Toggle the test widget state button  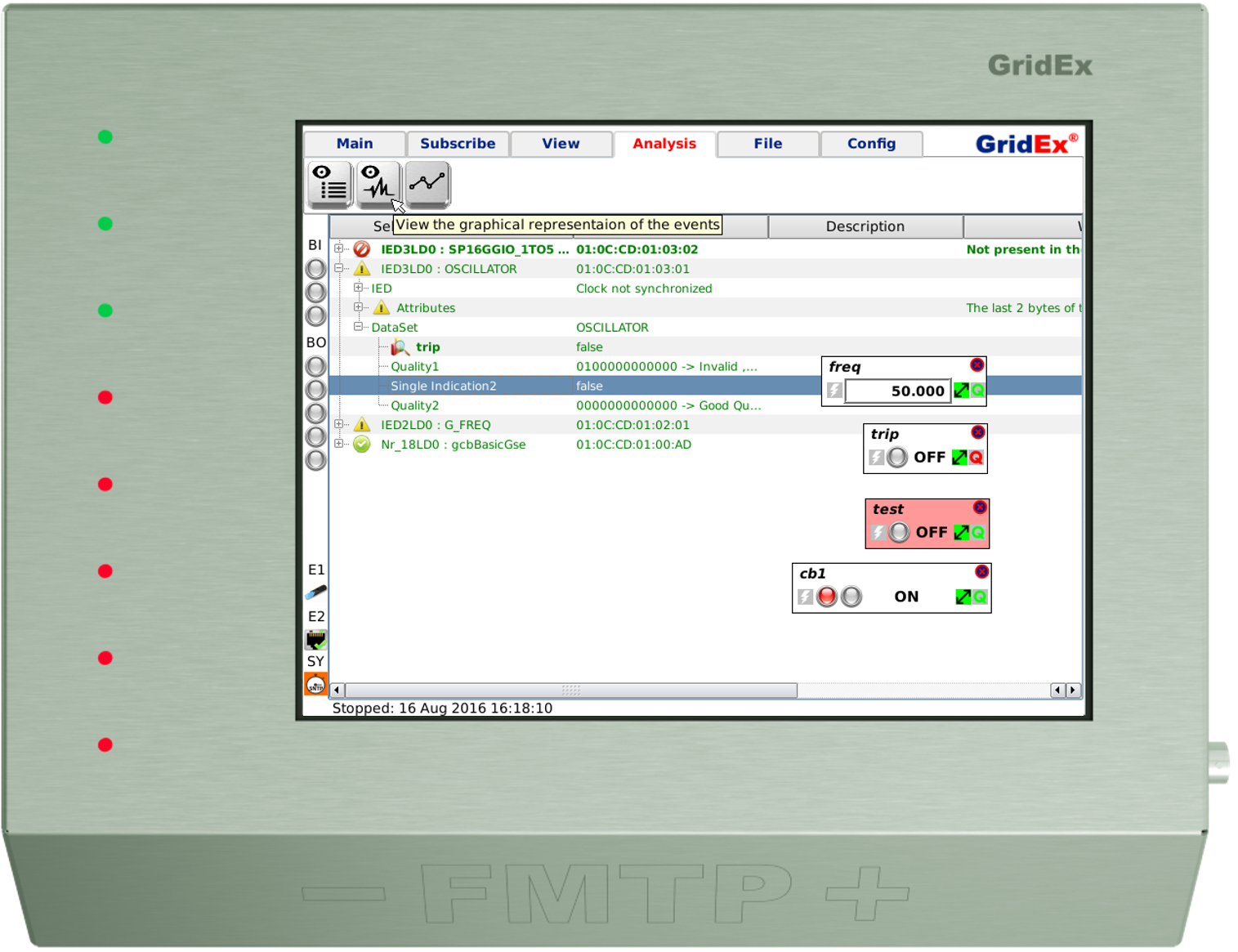(899, 532)
